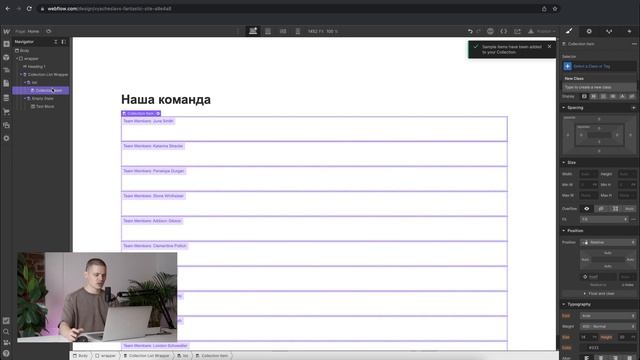Redo the last change

tap(478, 31)
